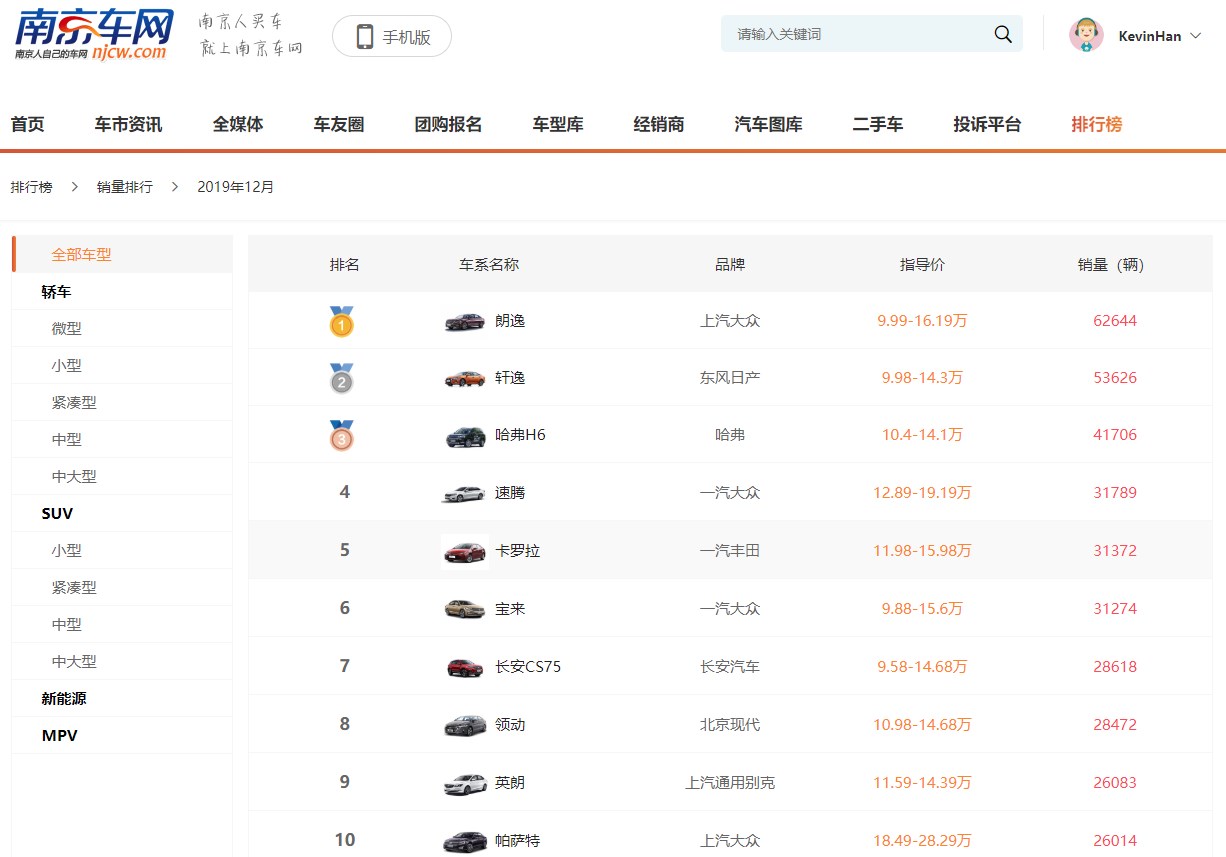
Task: Select 小型 under SUV
Action: [67, 551]
